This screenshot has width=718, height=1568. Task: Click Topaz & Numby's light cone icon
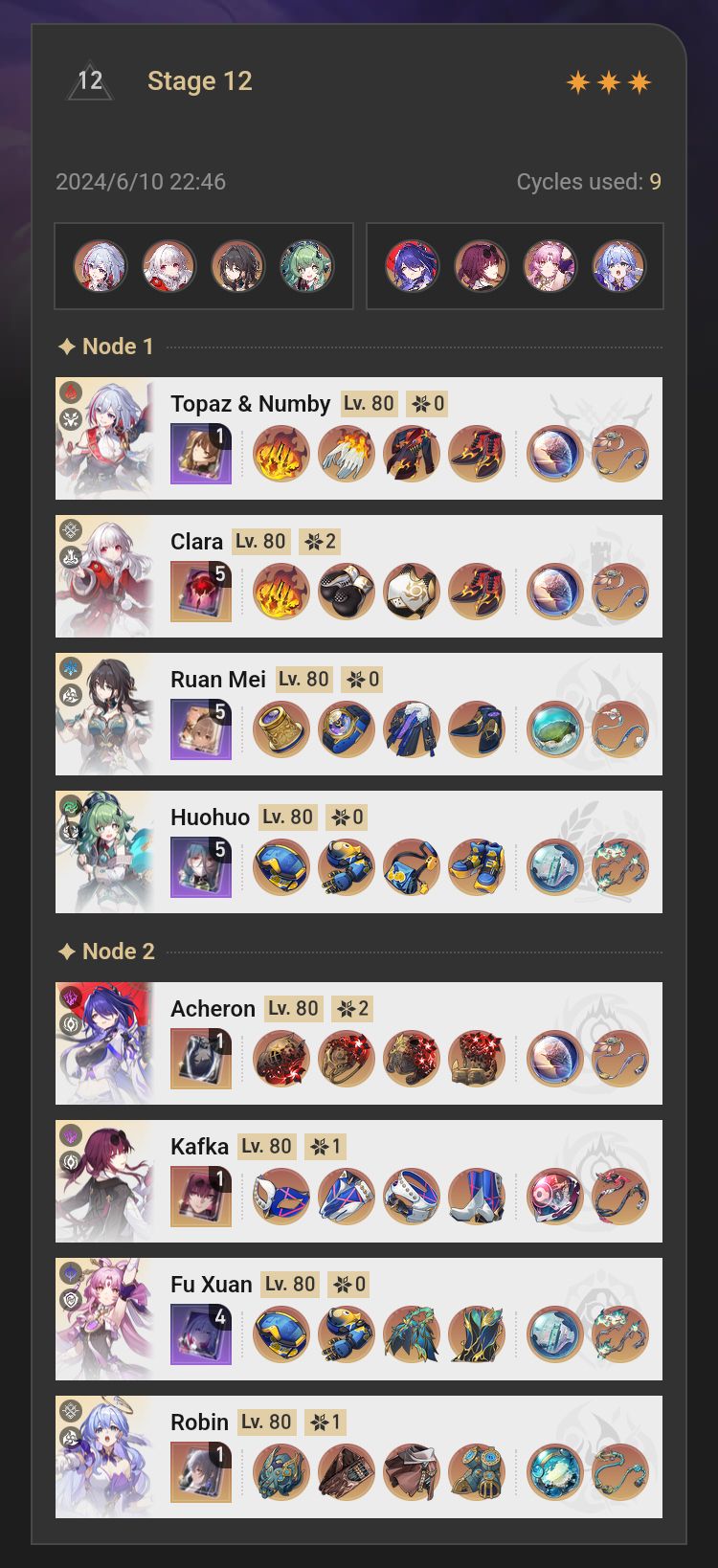[201, 454]
